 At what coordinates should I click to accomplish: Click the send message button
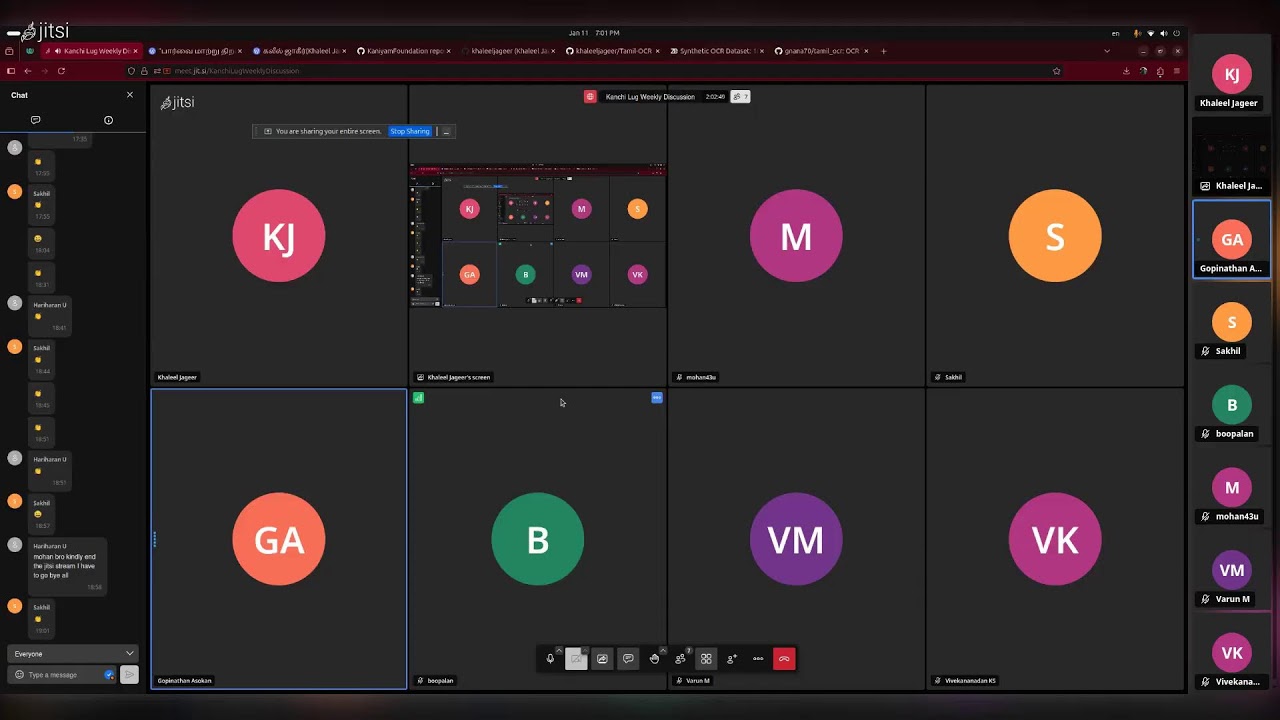tap(129, 675)
